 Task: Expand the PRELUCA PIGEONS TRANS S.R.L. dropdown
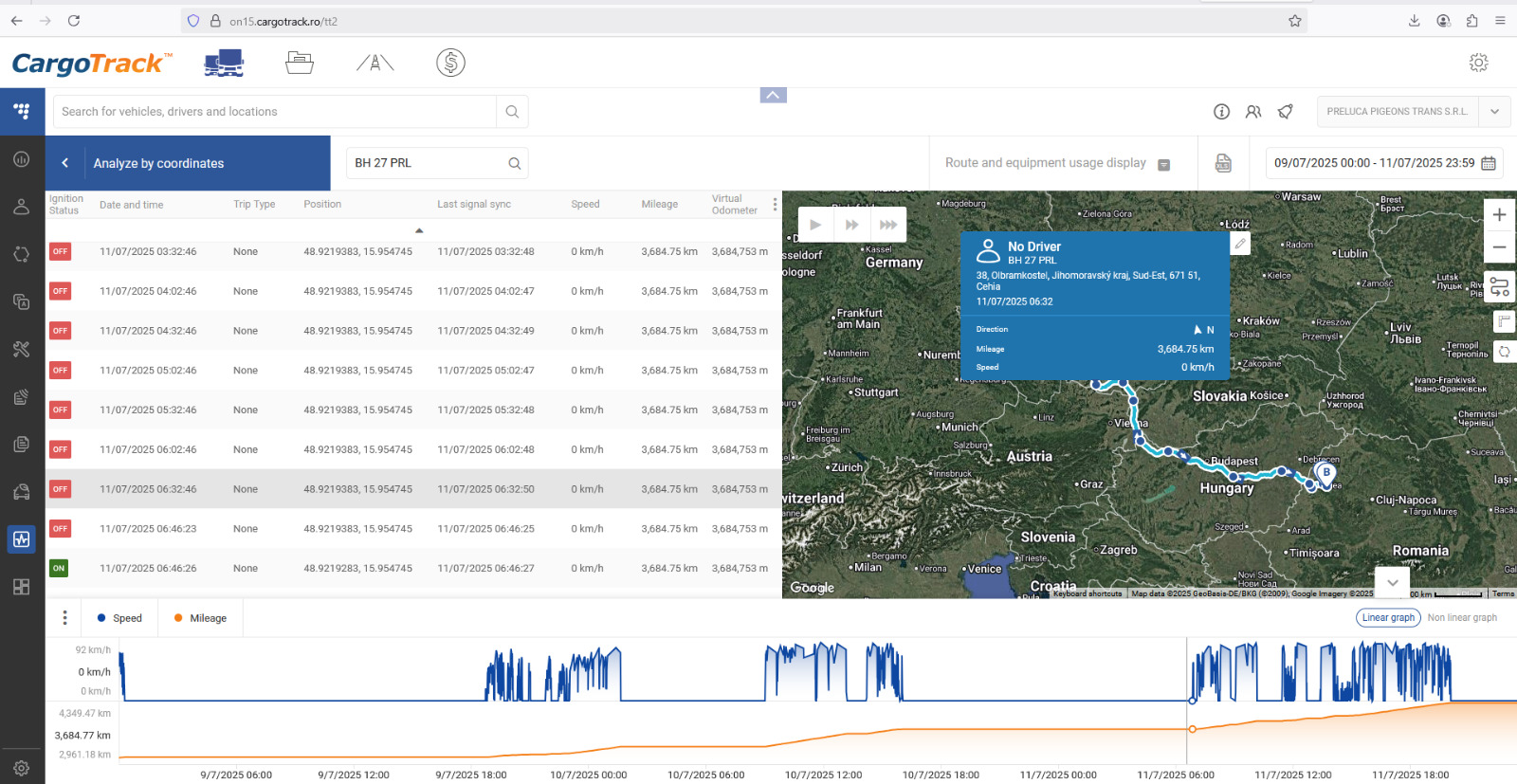1494,112
